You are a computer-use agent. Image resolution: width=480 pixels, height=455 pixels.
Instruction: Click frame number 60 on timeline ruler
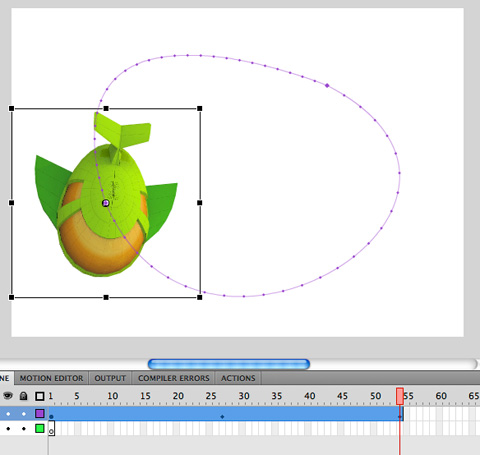click(x=441, y=396)
